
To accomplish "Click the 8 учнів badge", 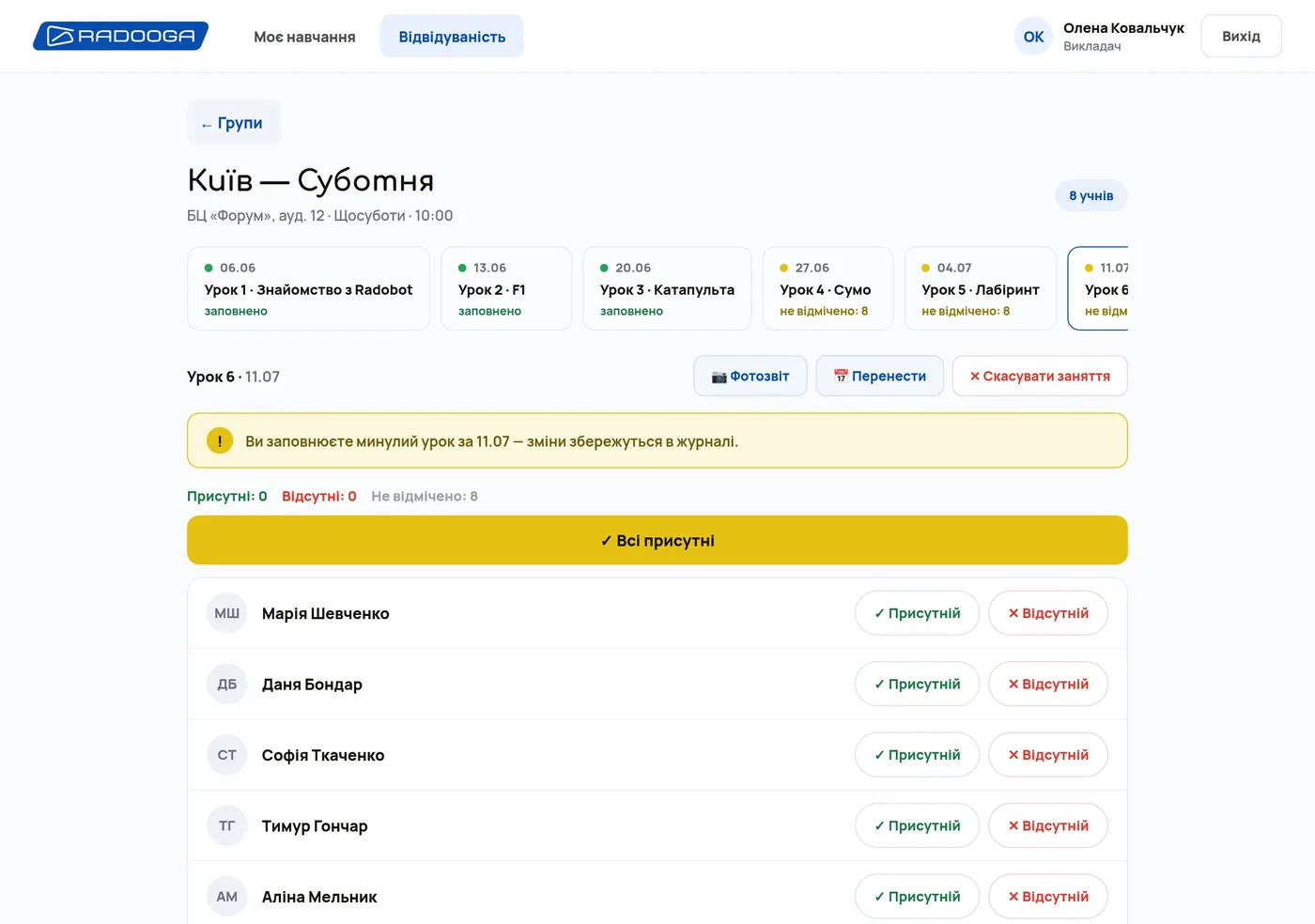I will 1091,195.
